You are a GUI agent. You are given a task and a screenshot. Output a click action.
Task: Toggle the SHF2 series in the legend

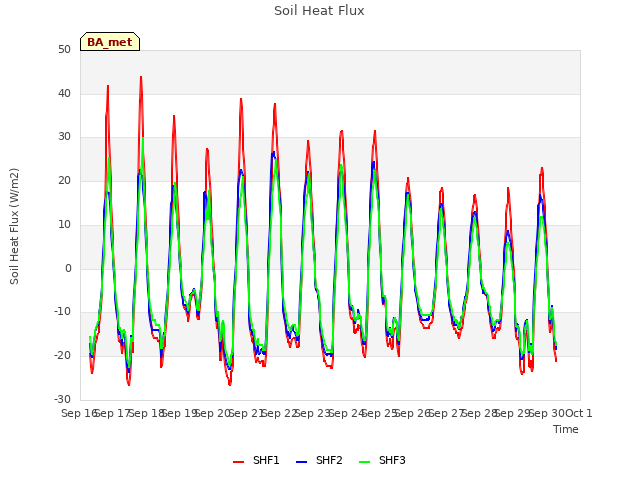[319, 460]
